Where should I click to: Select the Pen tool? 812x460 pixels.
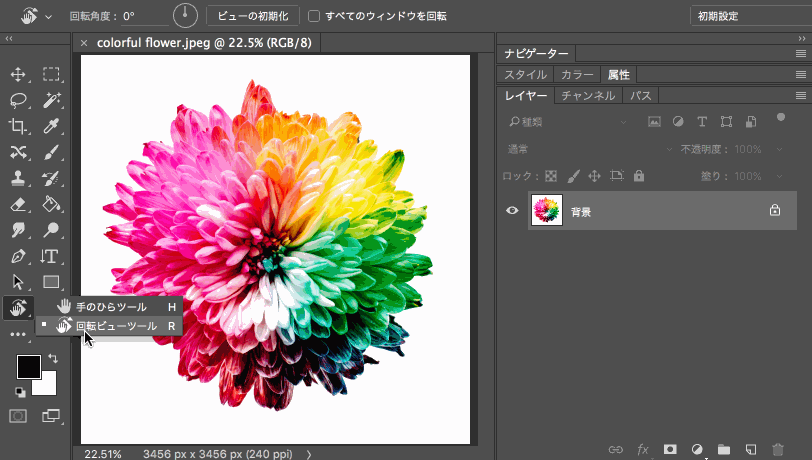pos(18,256)
